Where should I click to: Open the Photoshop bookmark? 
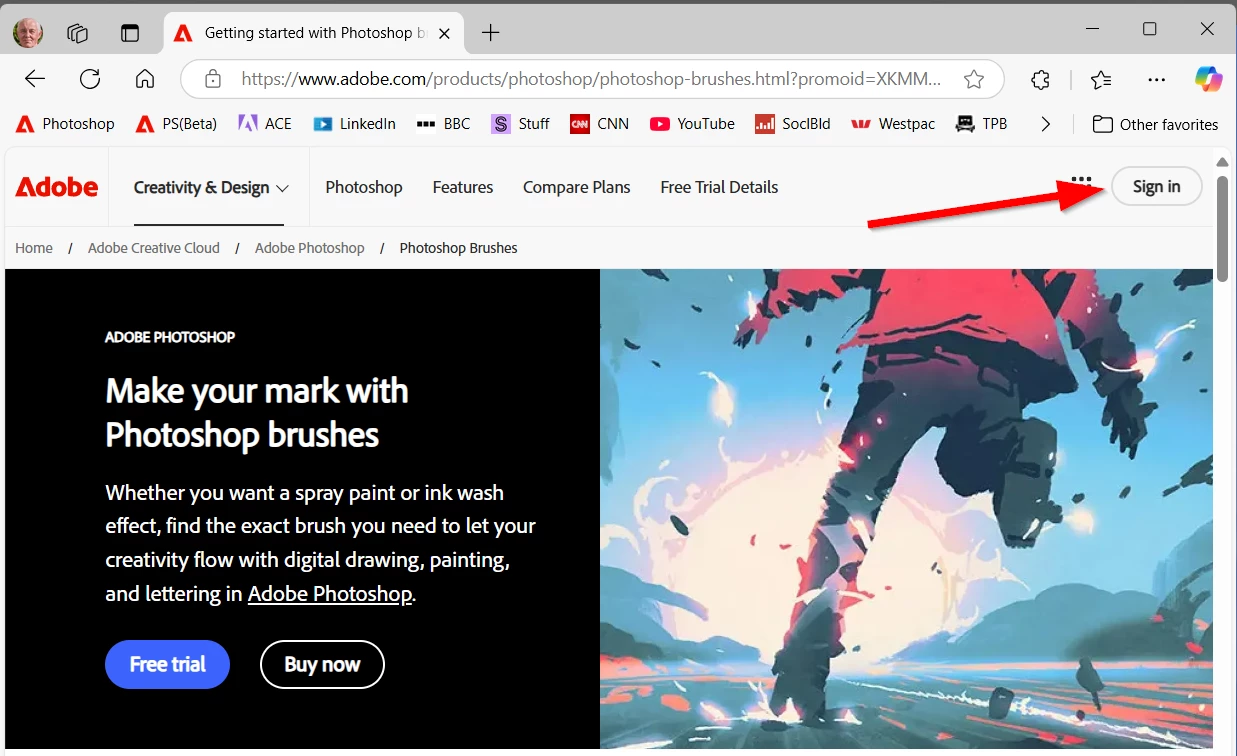click(x=67, y=124)
